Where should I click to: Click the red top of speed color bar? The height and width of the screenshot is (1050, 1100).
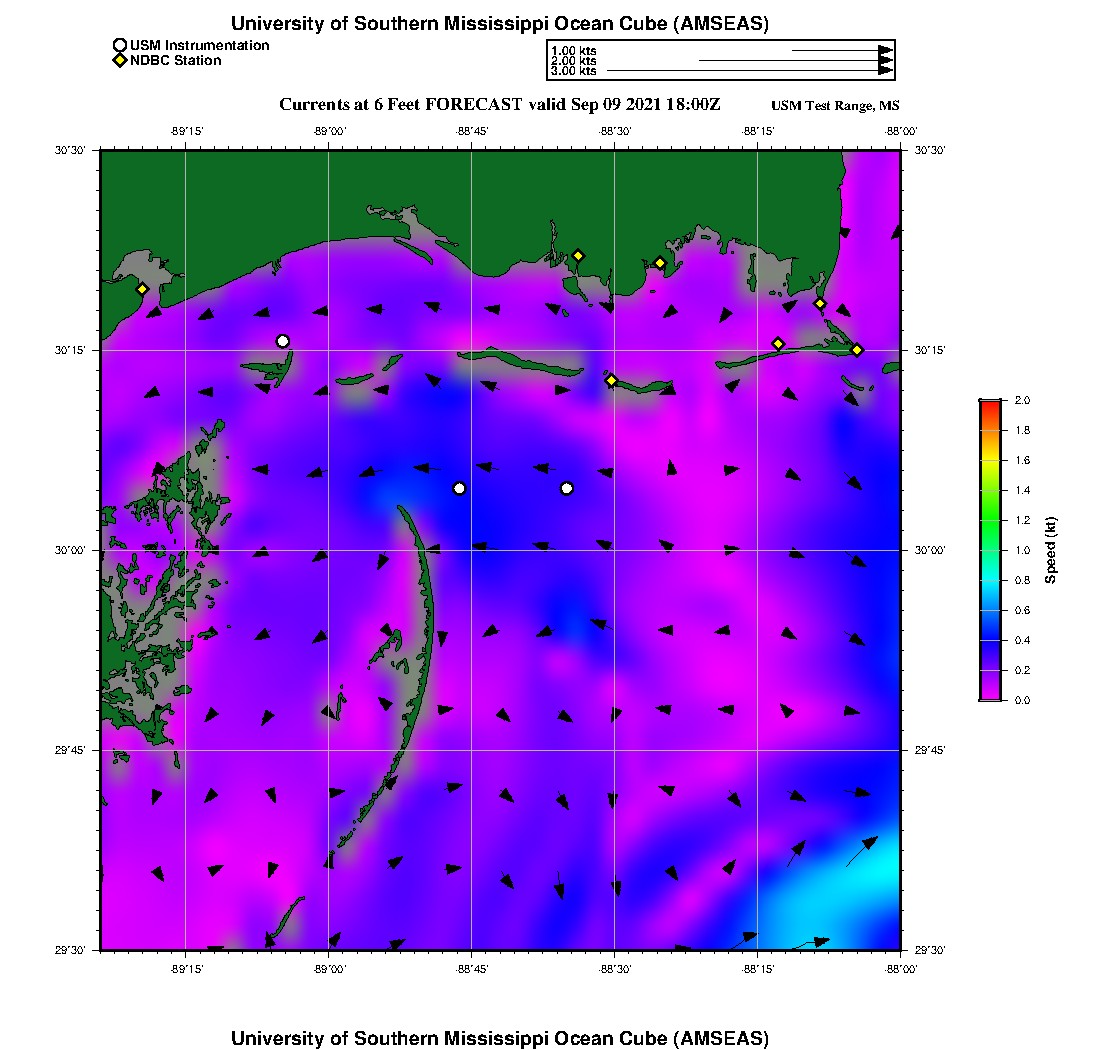pyautogui.click(x=990, y=405)
